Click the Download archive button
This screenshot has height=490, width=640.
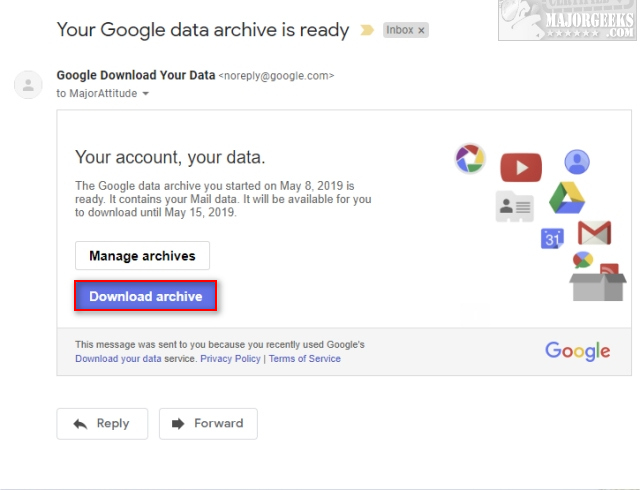pyautogui.click(x=146, y=296)
